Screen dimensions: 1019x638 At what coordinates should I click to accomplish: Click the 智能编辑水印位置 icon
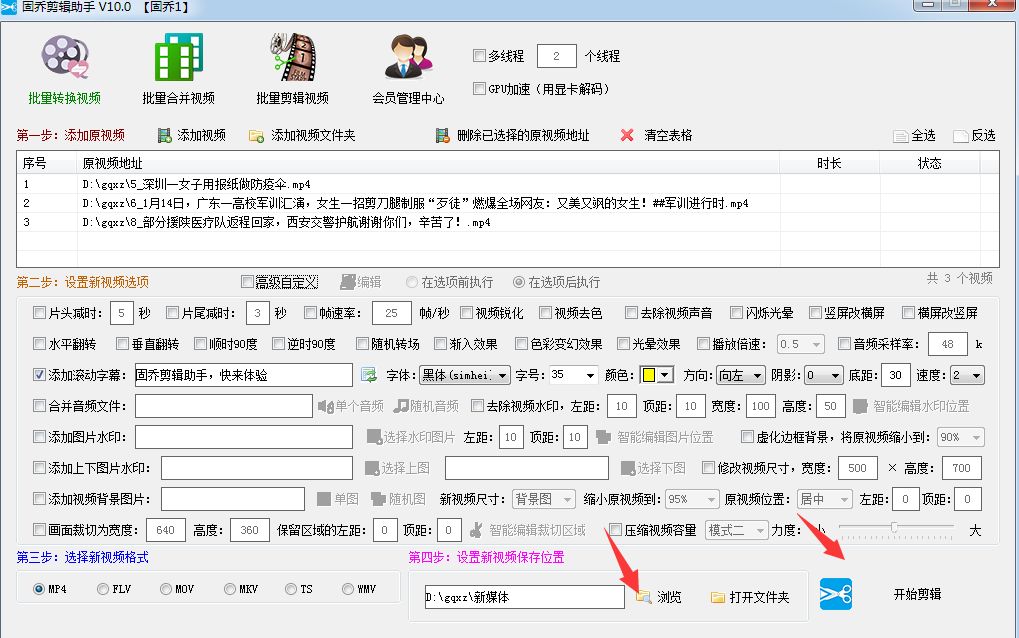click(860, 406)
